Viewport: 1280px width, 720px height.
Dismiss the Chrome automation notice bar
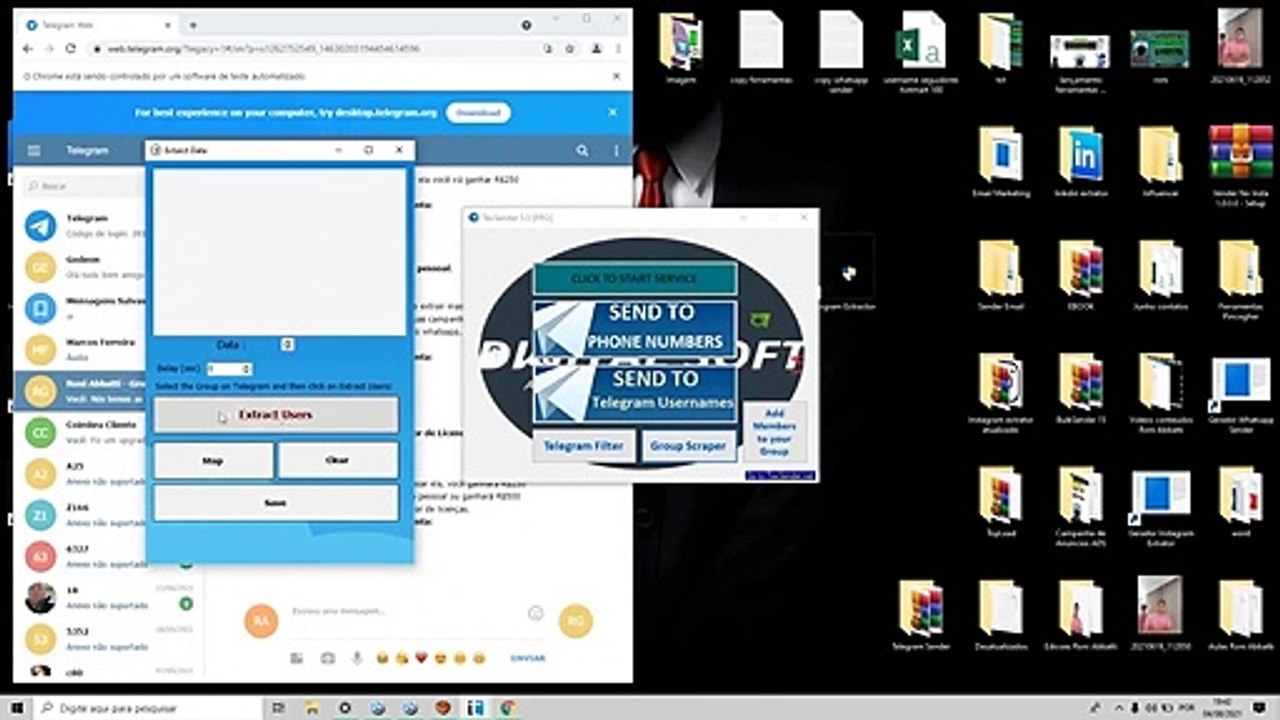pos(616,76)
